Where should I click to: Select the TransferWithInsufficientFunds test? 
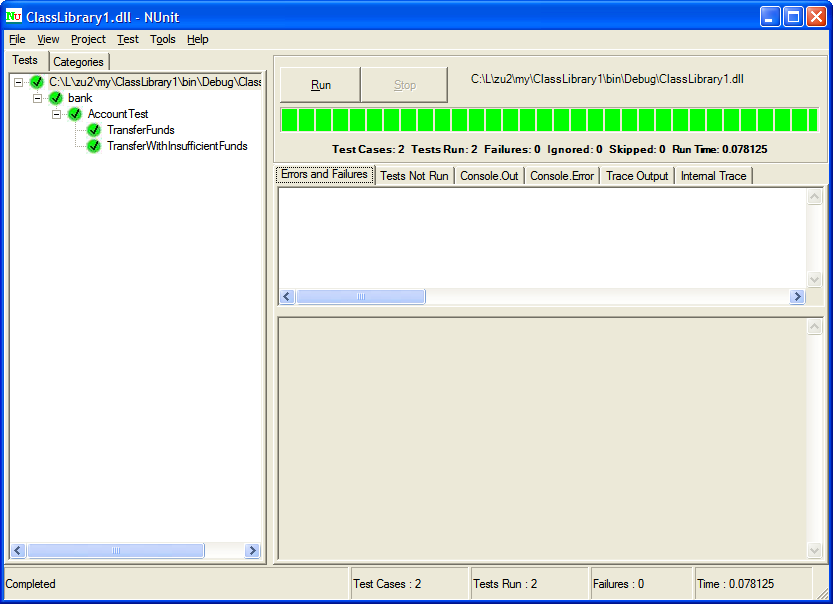177,146
